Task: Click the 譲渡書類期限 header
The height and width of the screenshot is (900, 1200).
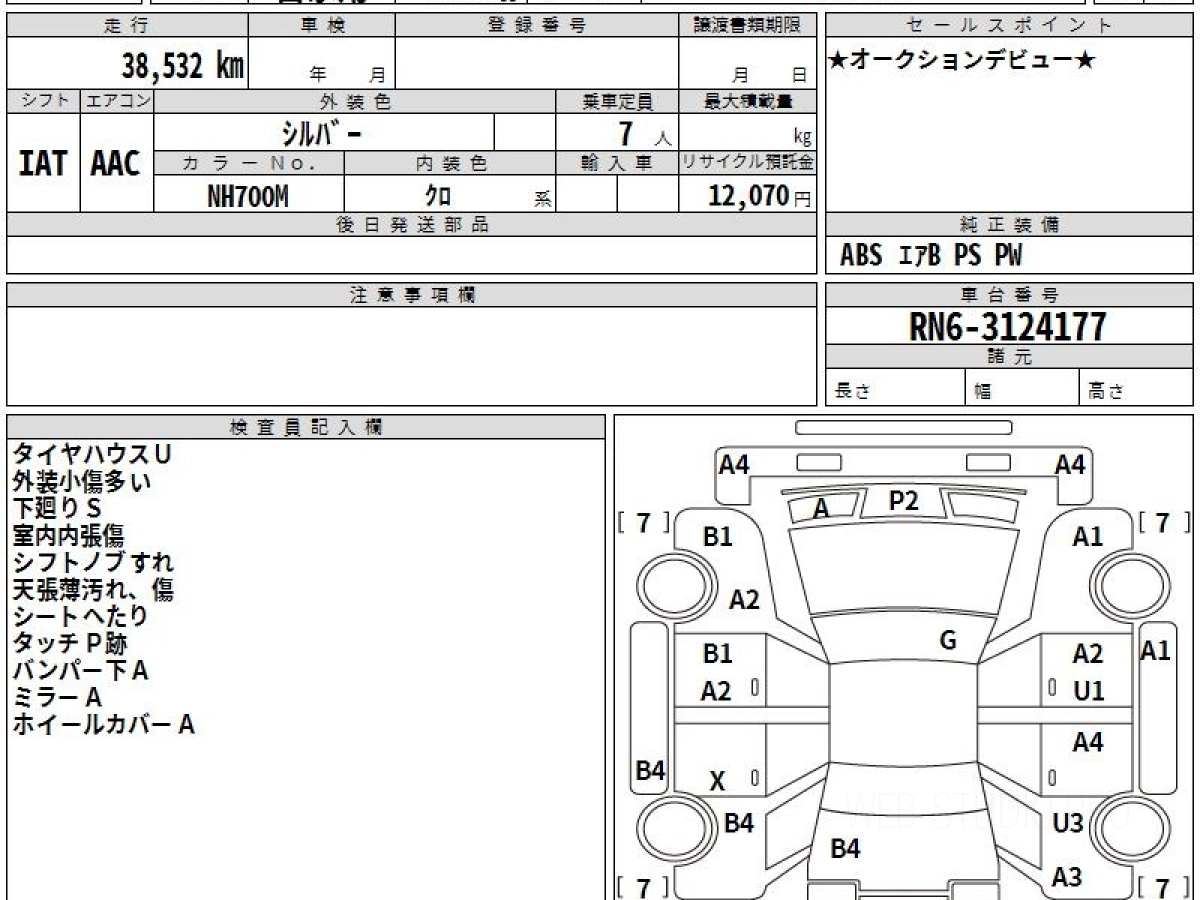Action: tap(748, 26)
